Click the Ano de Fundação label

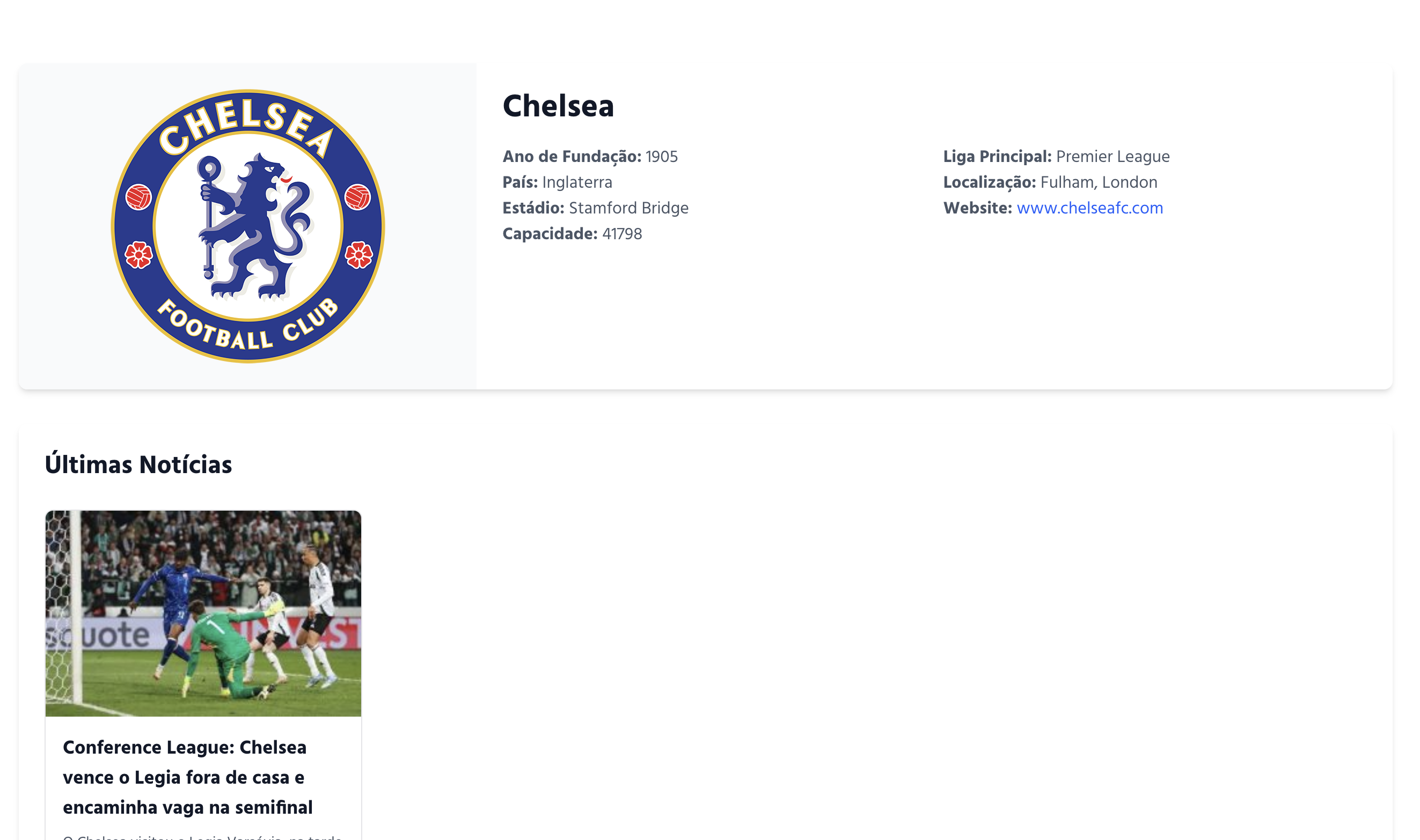point(572,156)
